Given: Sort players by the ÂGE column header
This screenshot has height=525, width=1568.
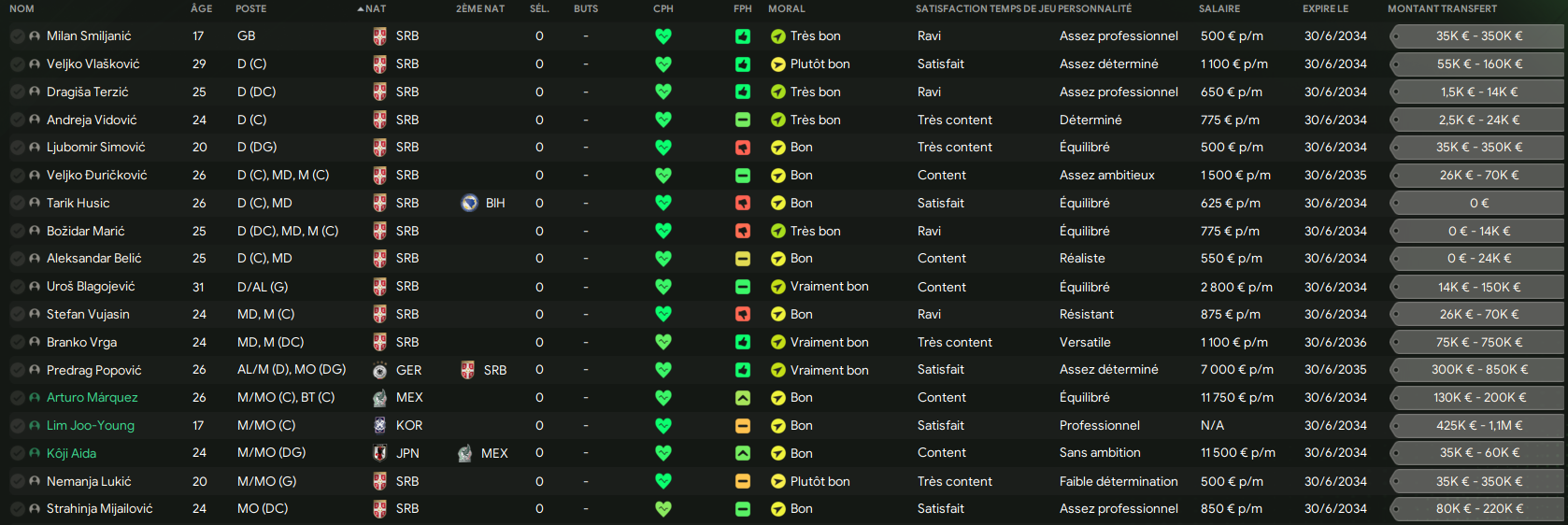Looking at the screenshot, I should click(x=201, y=8).
